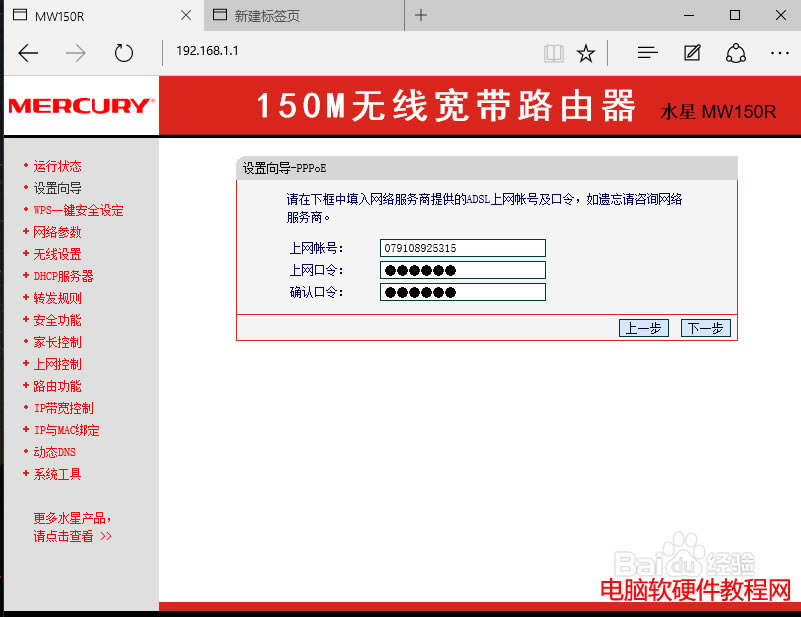The image size is (801, 617).
Task: Click the 下一步 button
Action: pos(705,328)
